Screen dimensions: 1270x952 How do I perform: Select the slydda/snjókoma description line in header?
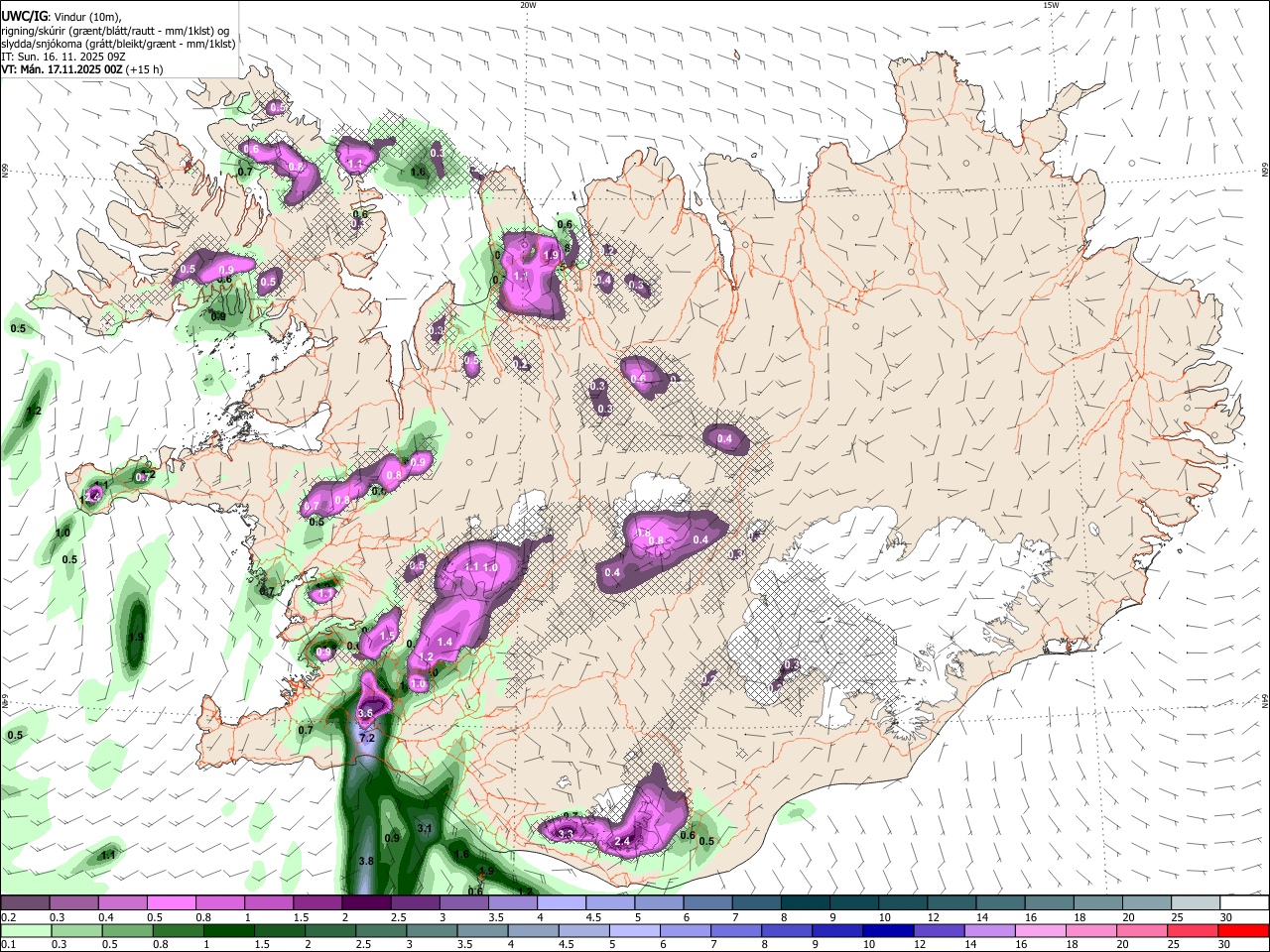(x=118, y=44)
